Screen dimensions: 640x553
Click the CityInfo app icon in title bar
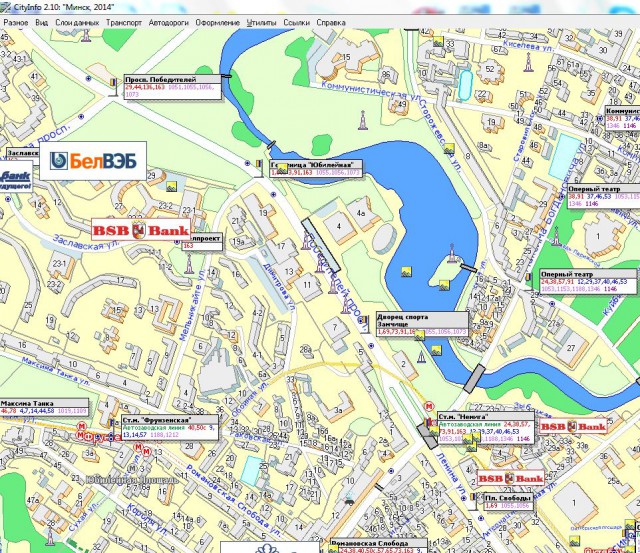pyautogui.click(x=6, y=7)
